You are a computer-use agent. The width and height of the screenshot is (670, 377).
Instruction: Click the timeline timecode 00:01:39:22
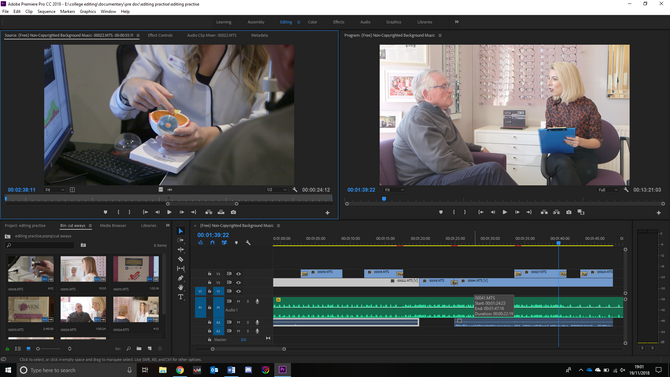point(213,235)
